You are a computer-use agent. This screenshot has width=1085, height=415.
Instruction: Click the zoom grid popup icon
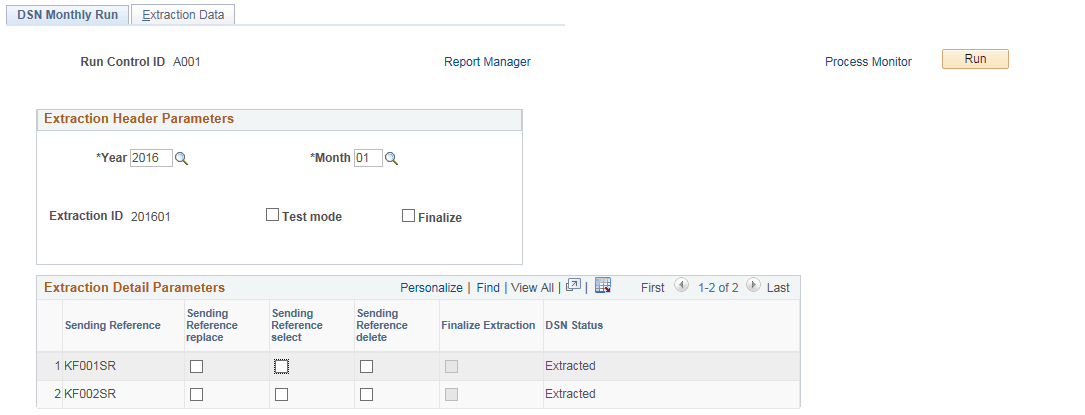[x=573, y=285]
